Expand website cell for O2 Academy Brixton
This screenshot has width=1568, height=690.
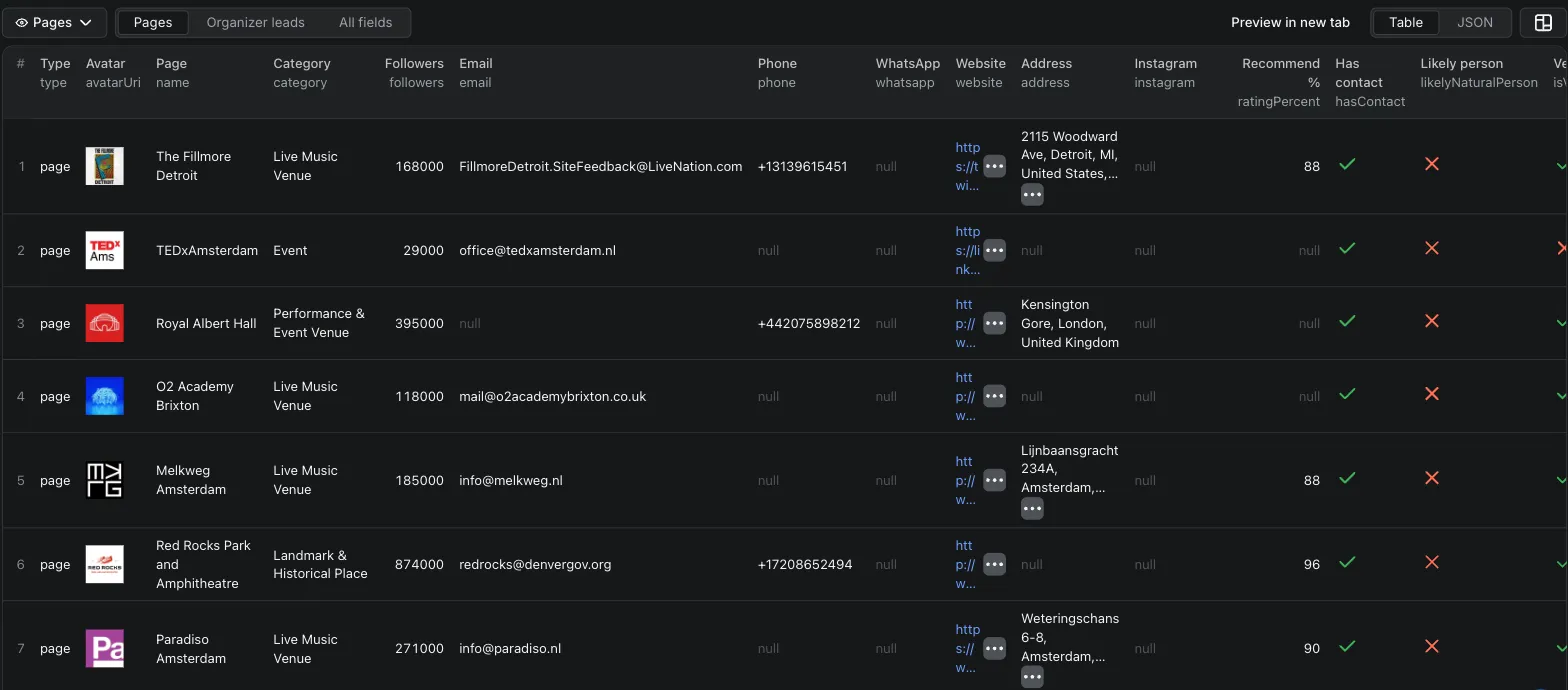(994, 396)
